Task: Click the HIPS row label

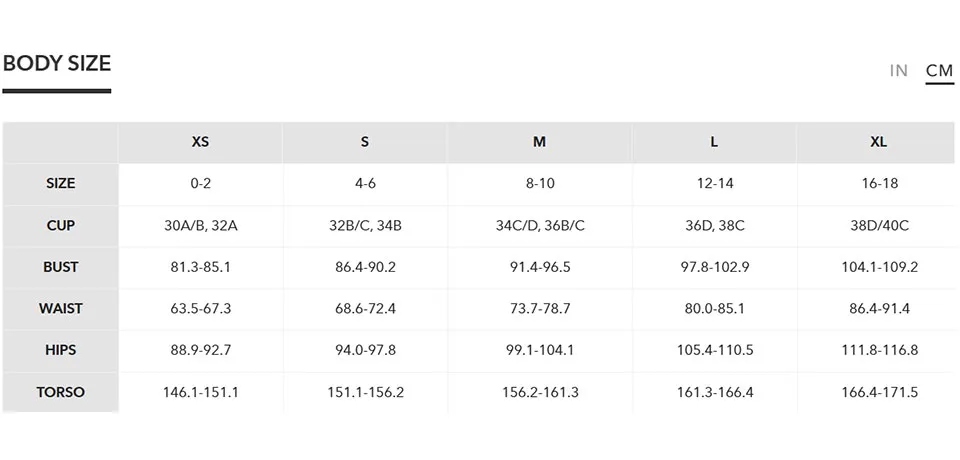Action: pyautogui.click(x=61, y=350)
